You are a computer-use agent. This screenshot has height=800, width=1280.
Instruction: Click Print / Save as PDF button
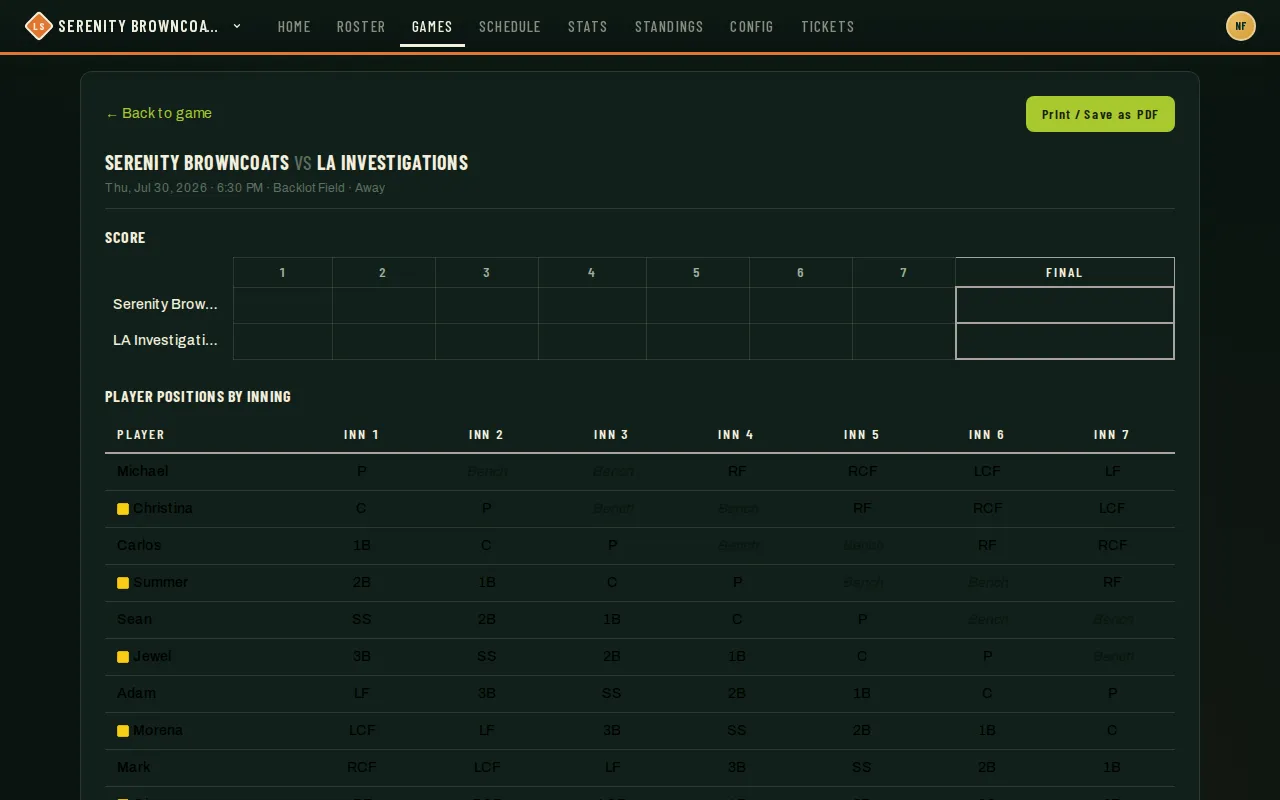pos(1100,114)
